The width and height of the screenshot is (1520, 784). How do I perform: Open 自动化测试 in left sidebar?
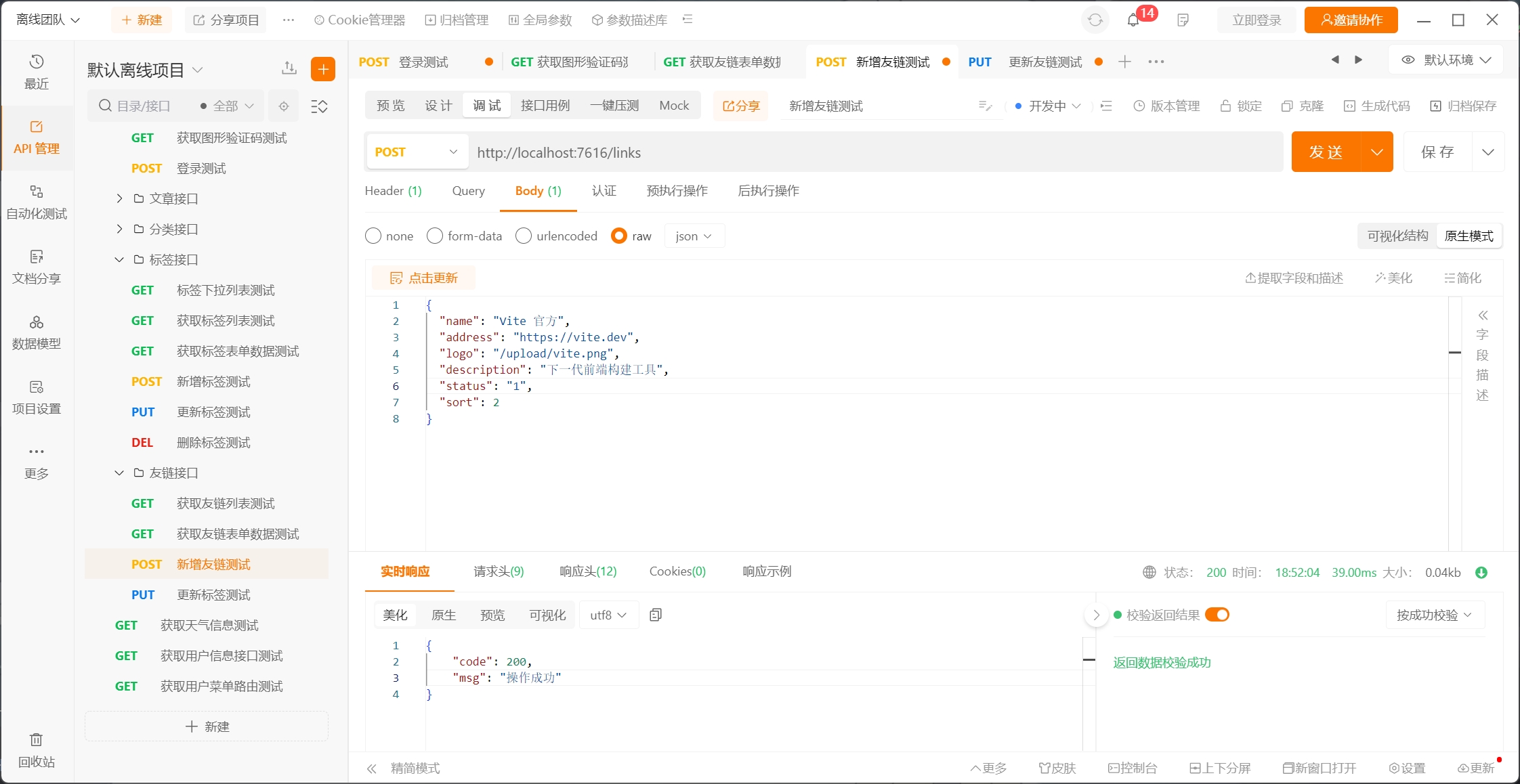[x=37, y=201]
